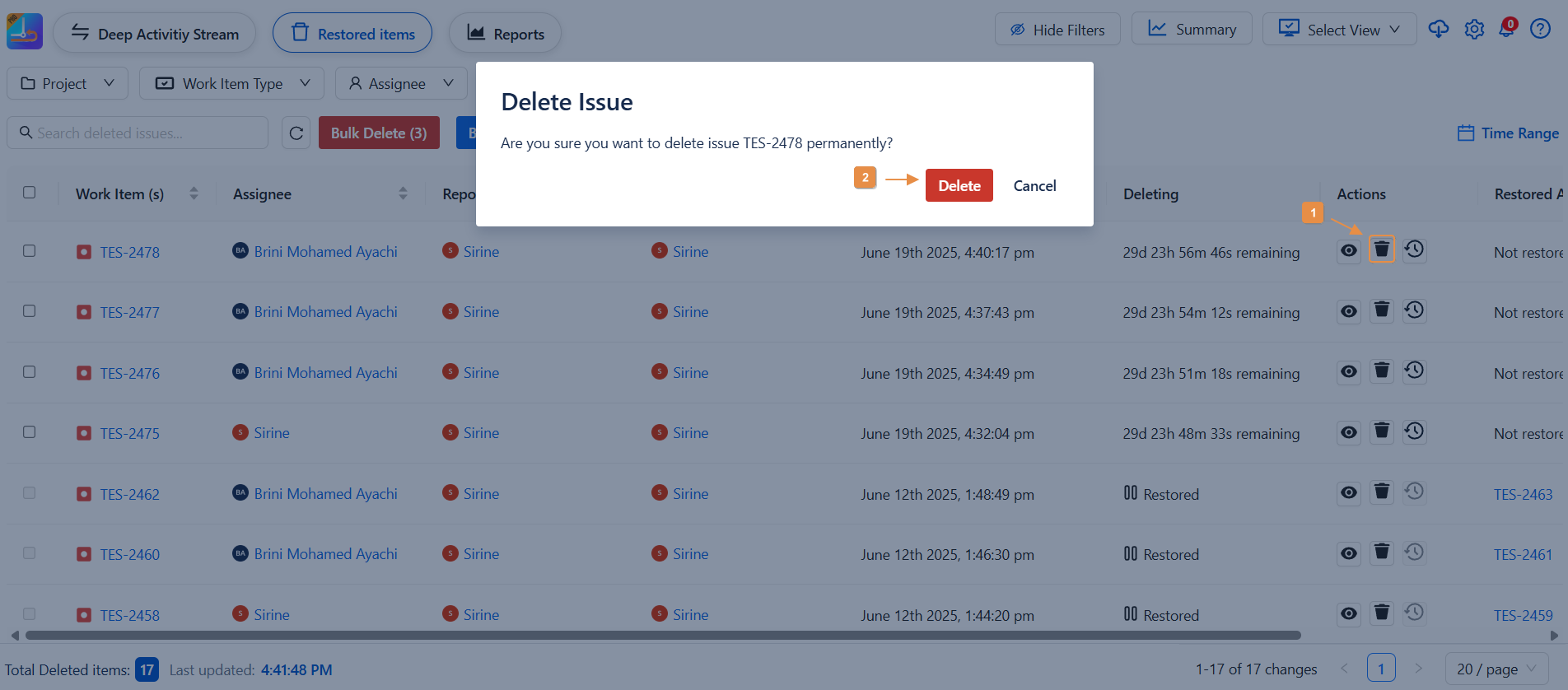Open the settings gear icon

(1473, 30)
